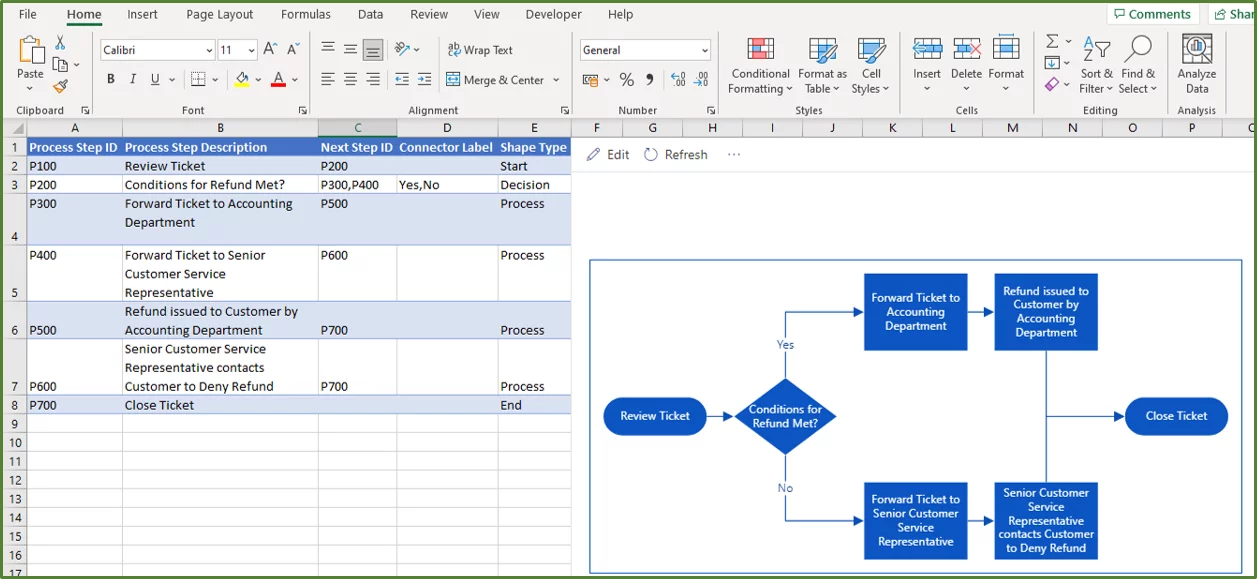Expand the Paste options arrow
Screen dimensions: 1257x579
(x=30, y=88)
